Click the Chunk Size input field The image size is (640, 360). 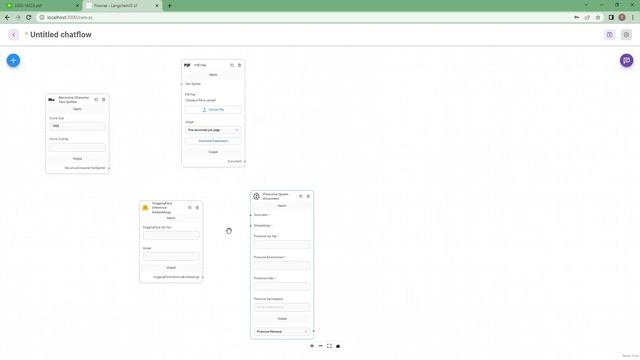78,126
